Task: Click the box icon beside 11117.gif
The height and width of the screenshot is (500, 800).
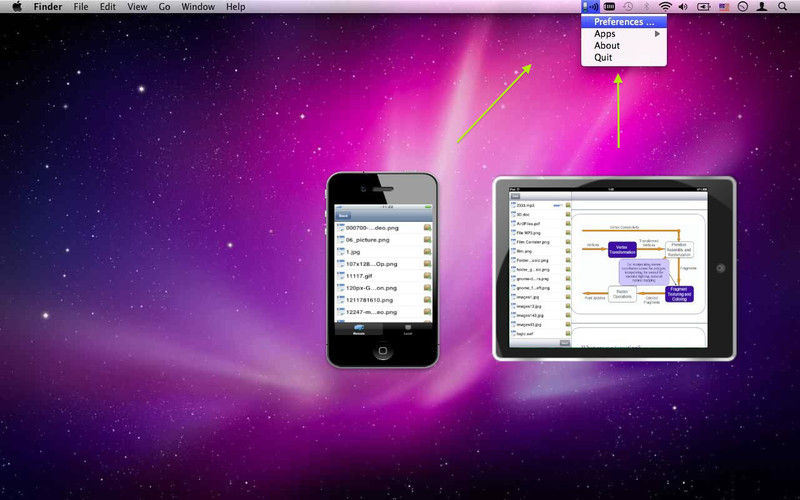Action: (x=427, y=276)
